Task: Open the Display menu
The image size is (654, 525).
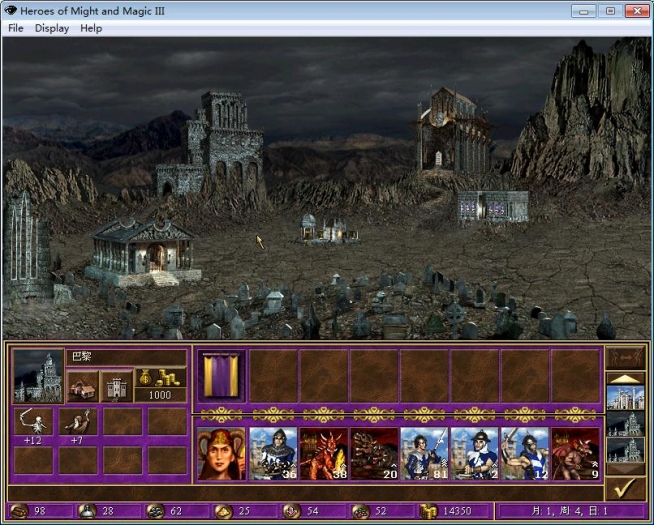Action: pos(52,28)
